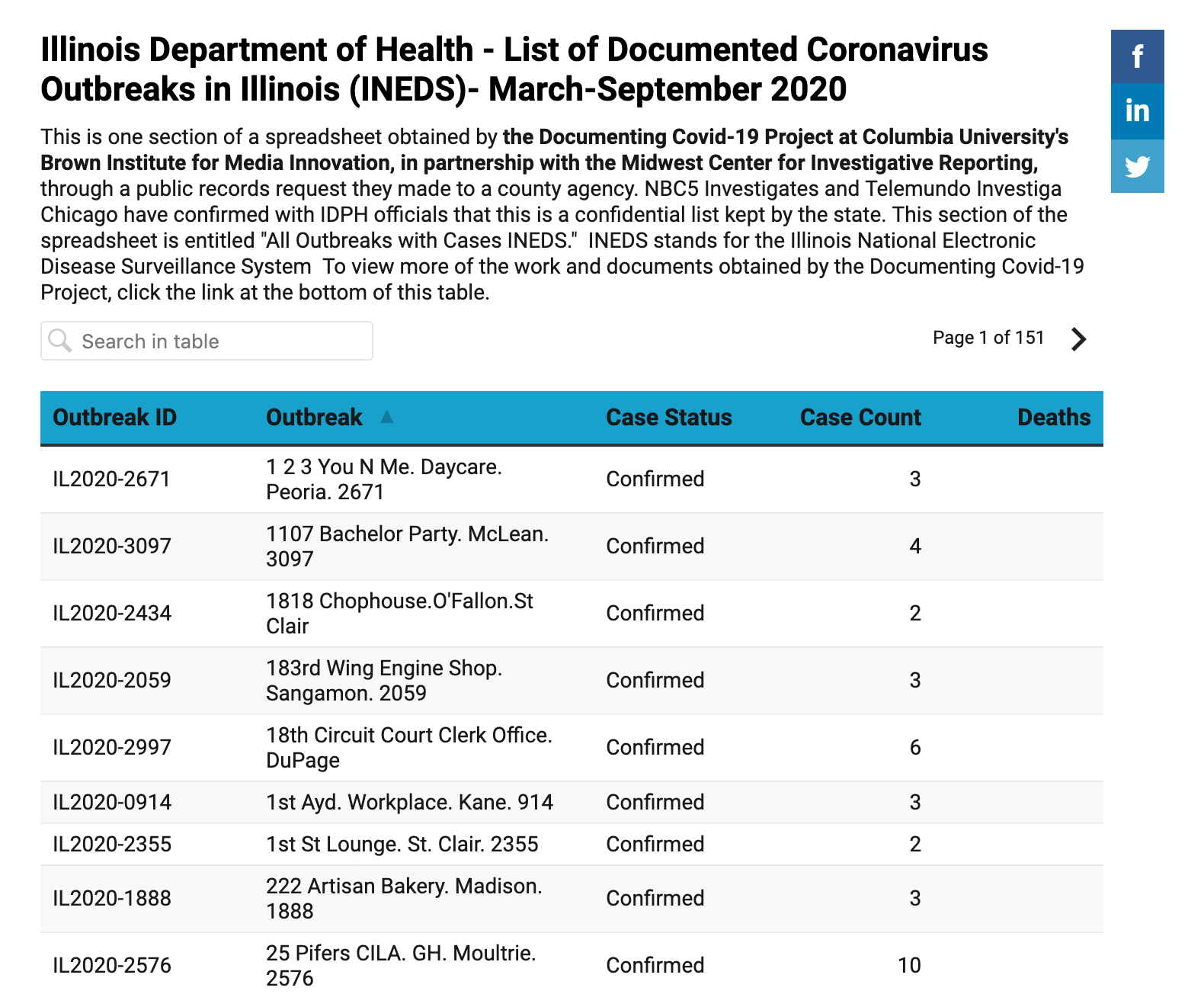
Task: Select outbreak ID IL2020-0914
Action: (x=111, y=802)
